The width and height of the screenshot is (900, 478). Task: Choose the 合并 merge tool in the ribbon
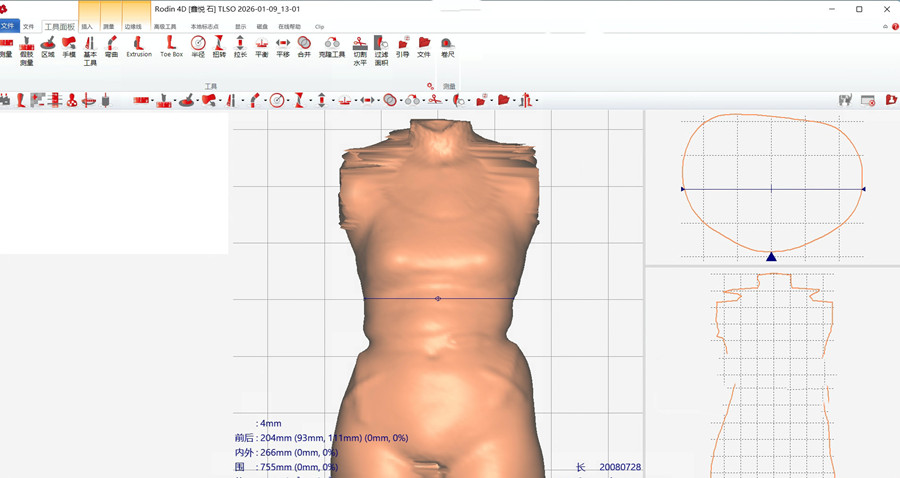tap(304, 47)
